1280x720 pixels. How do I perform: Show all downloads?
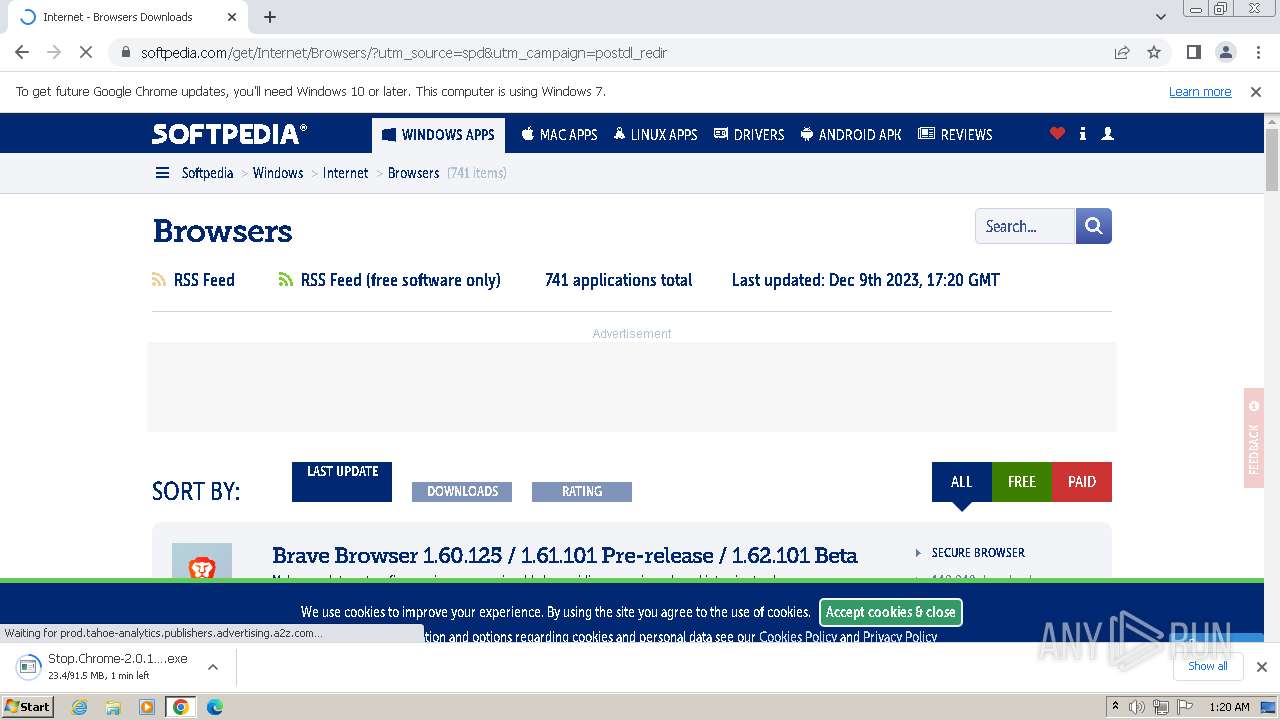pyautogui.click(x=1208, y=666)
